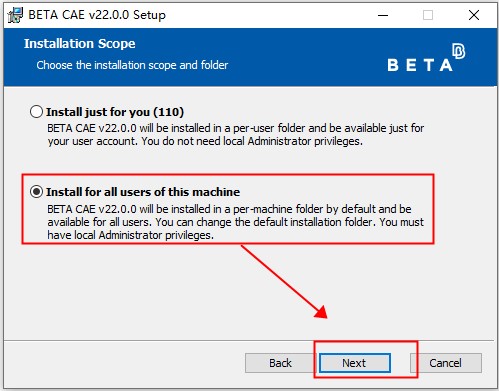Image resolution: width=499 pixels, height=391 pixels.
Task: Minimize the Setup window
Action: [383, 15]
